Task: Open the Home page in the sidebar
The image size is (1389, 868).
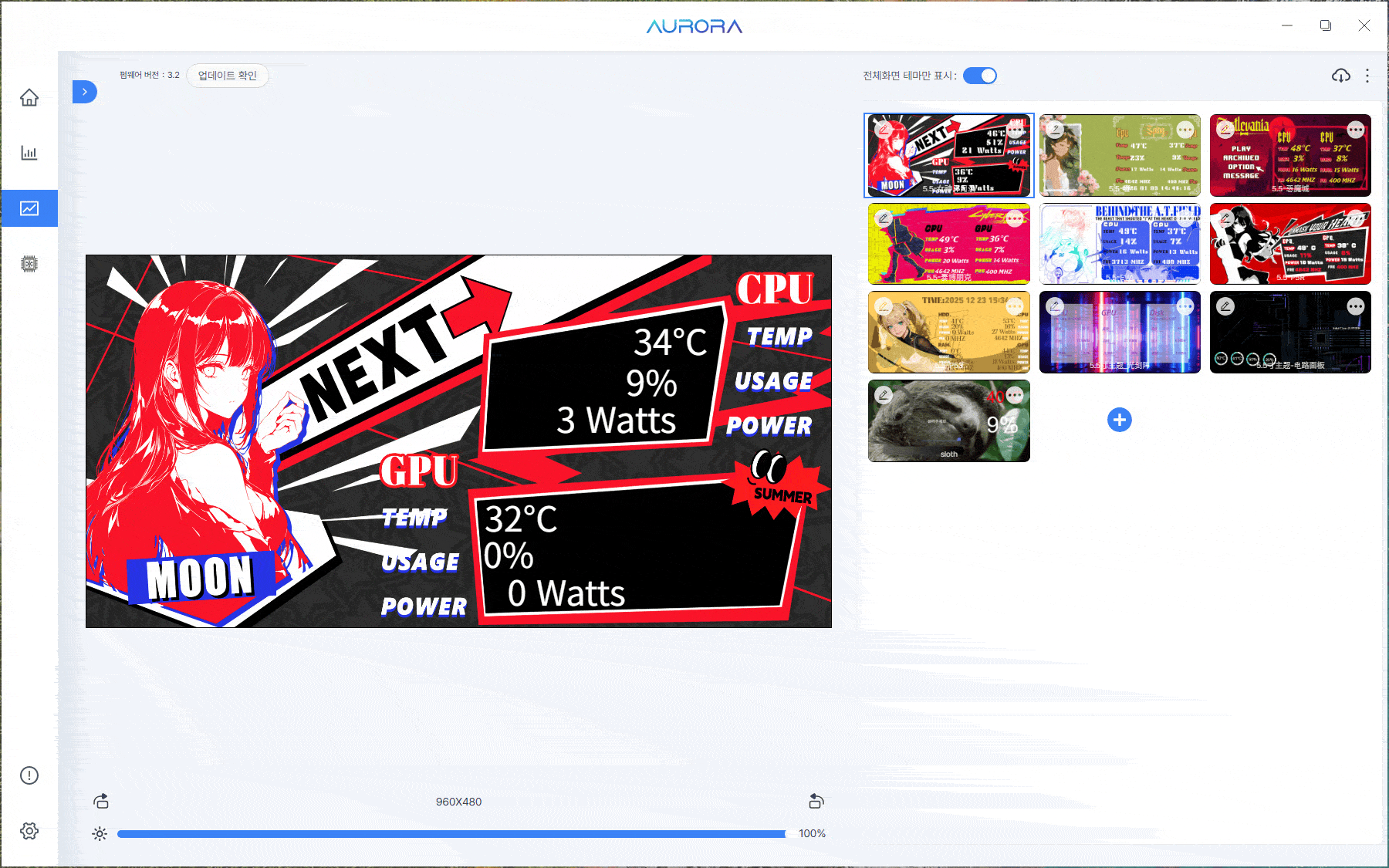Action: [29, 97]
